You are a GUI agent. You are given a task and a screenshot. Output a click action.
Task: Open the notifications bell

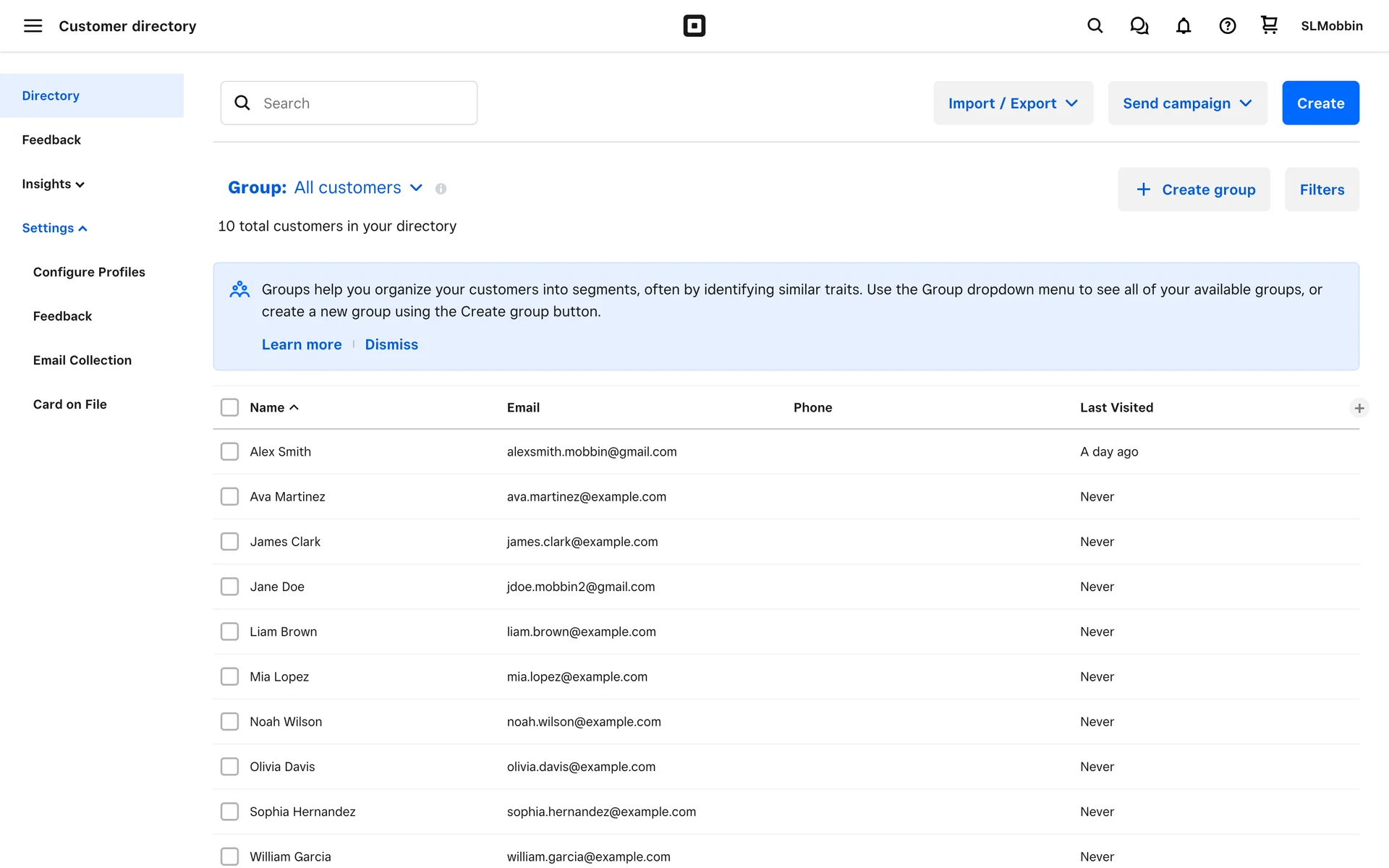[1183, 26]
